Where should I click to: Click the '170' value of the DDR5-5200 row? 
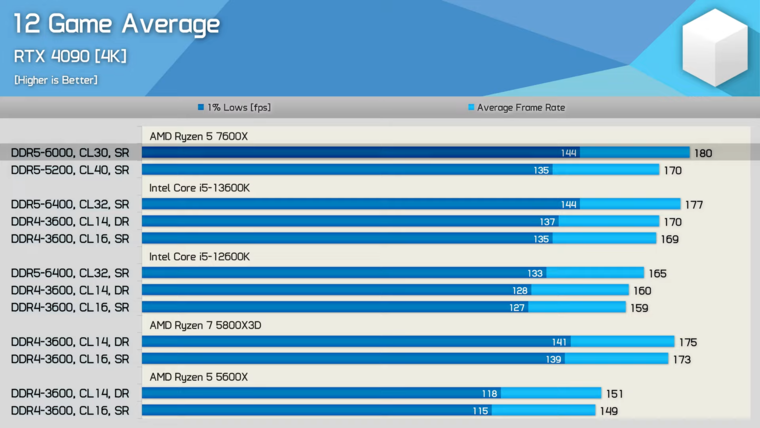click(x=673, y=171)
